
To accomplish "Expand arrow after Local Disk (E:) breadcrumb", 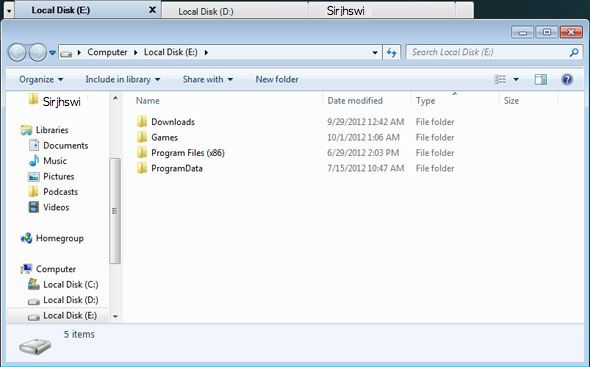I will pos(206,53).
